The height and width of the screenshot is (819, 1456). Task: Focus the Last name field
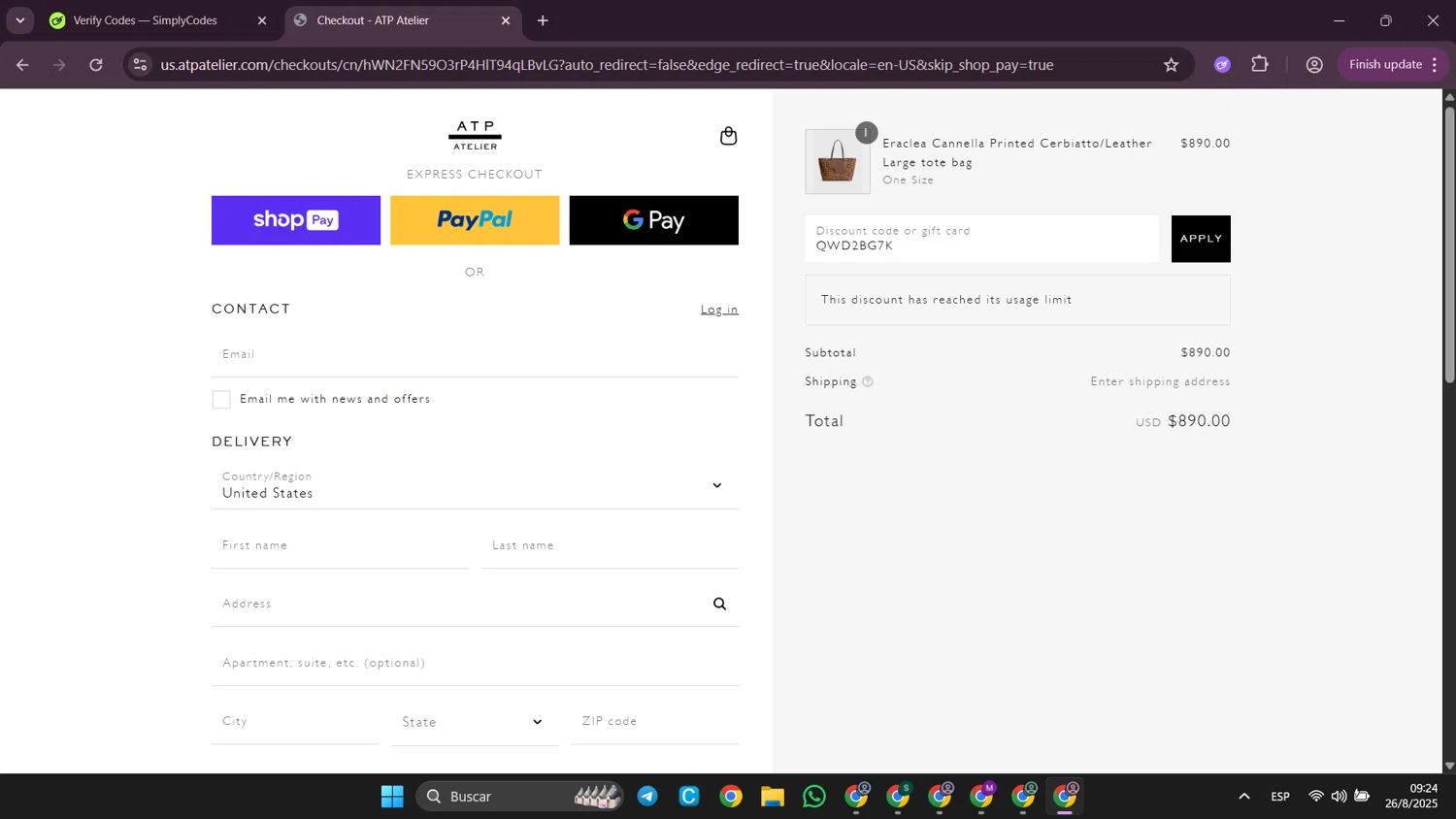click(x=610, y=545)
